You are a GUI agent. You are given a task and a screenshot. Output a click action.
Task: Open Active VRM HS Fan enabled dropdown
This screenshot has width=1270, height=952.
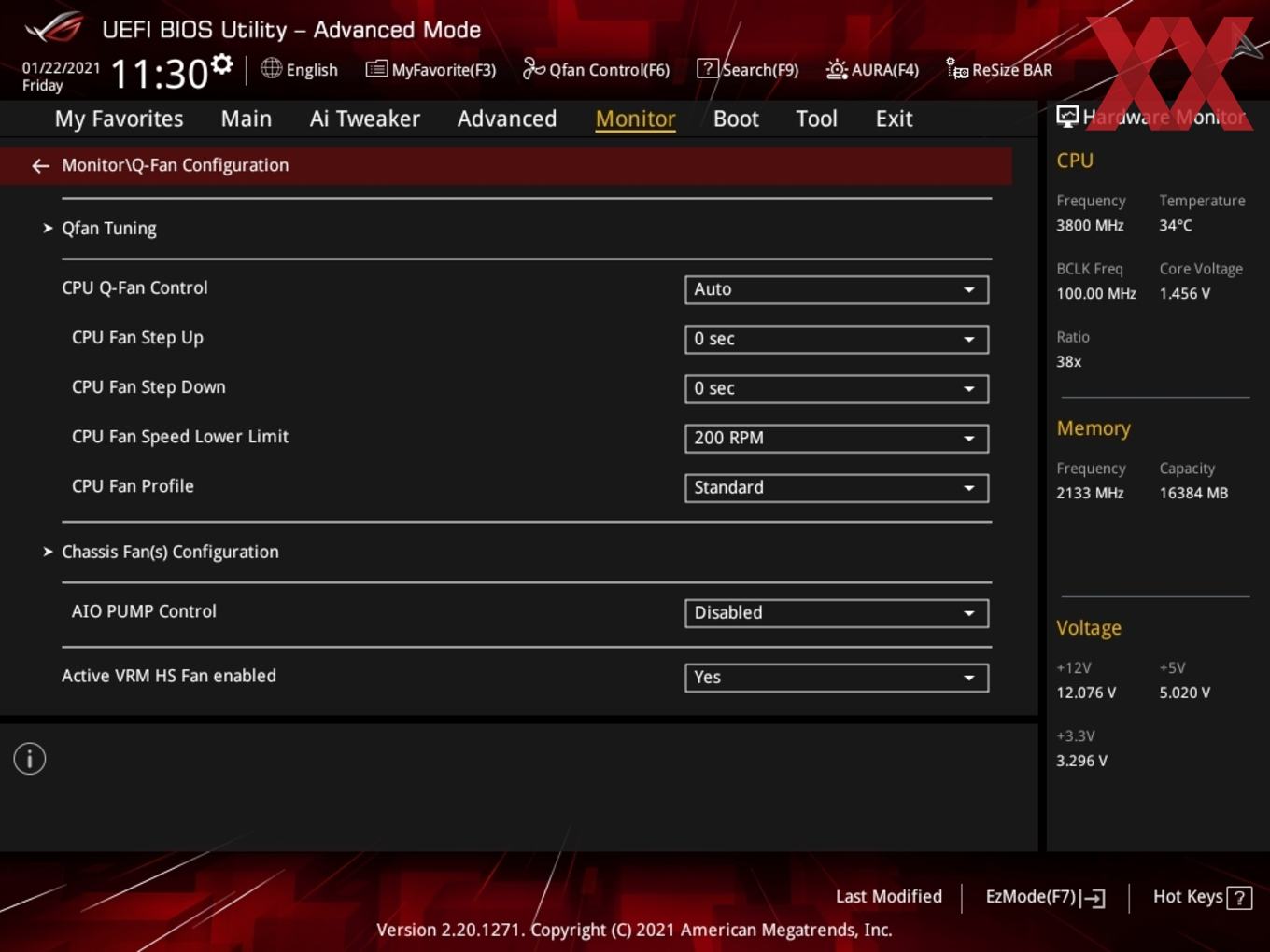[837, 677]
